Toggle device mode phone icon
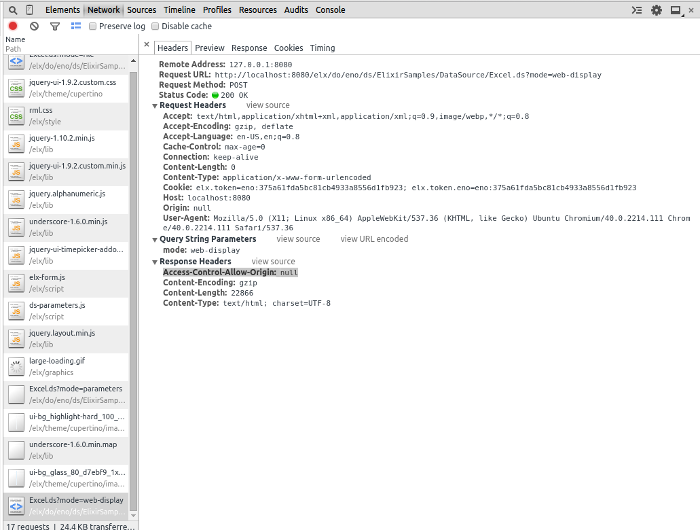700x530 pixels. coord(32,9)
